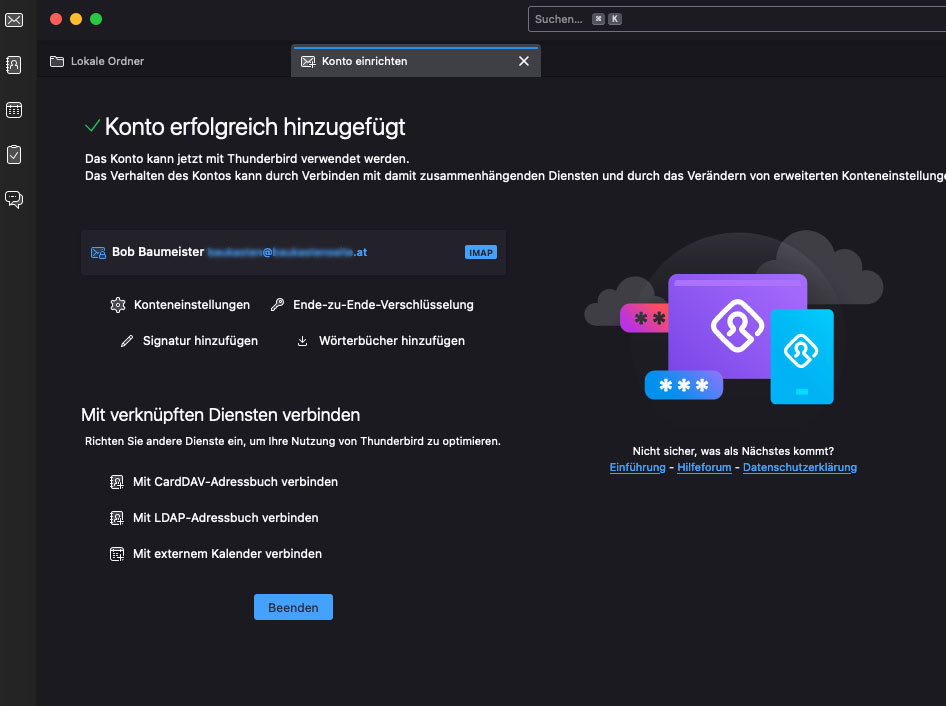Viewport: 946px width, 706px height.
Task: Open the Tasks space
Action: tap(14, 154)
